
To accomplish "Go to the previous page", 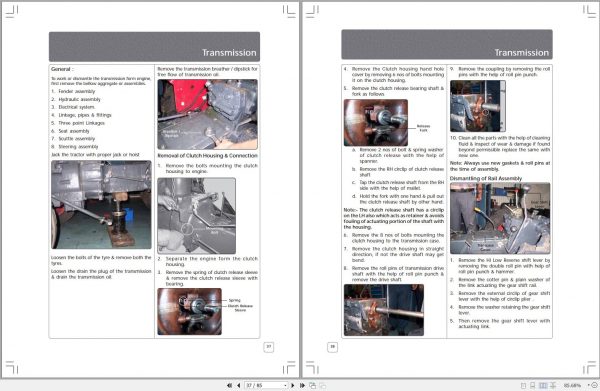I will (238, 385).
